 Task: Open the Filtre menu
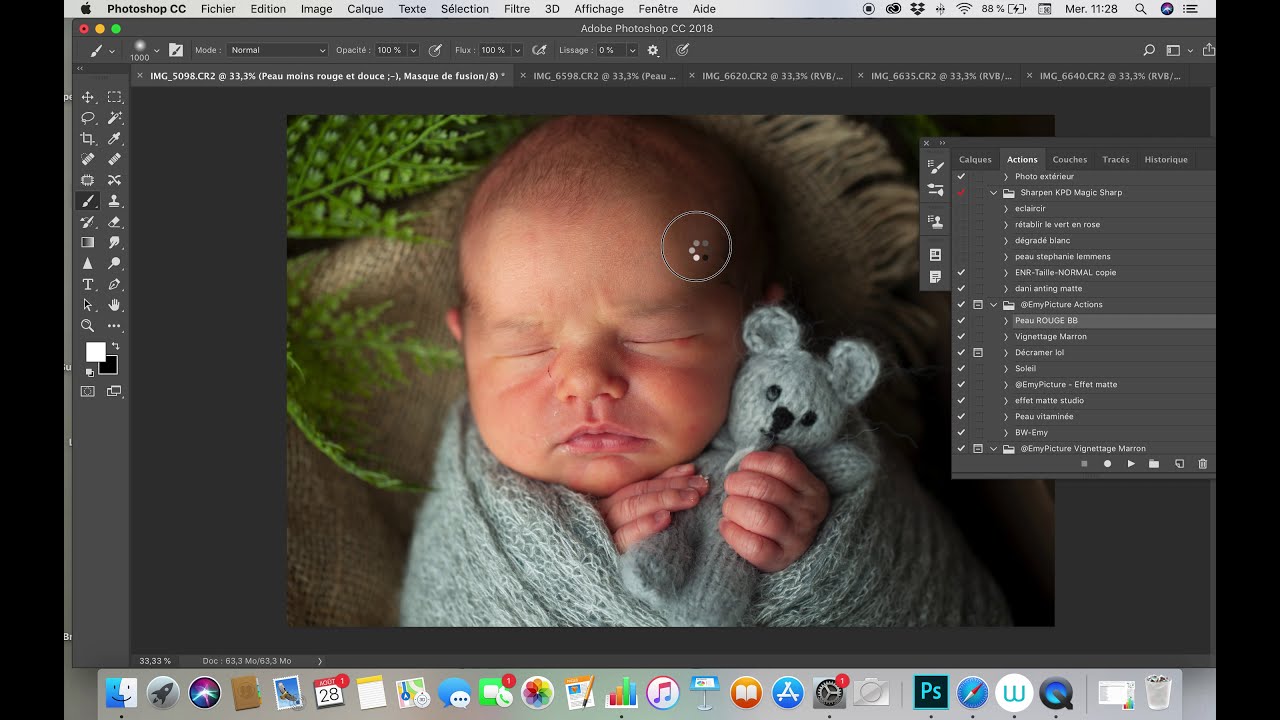[517, 9]
